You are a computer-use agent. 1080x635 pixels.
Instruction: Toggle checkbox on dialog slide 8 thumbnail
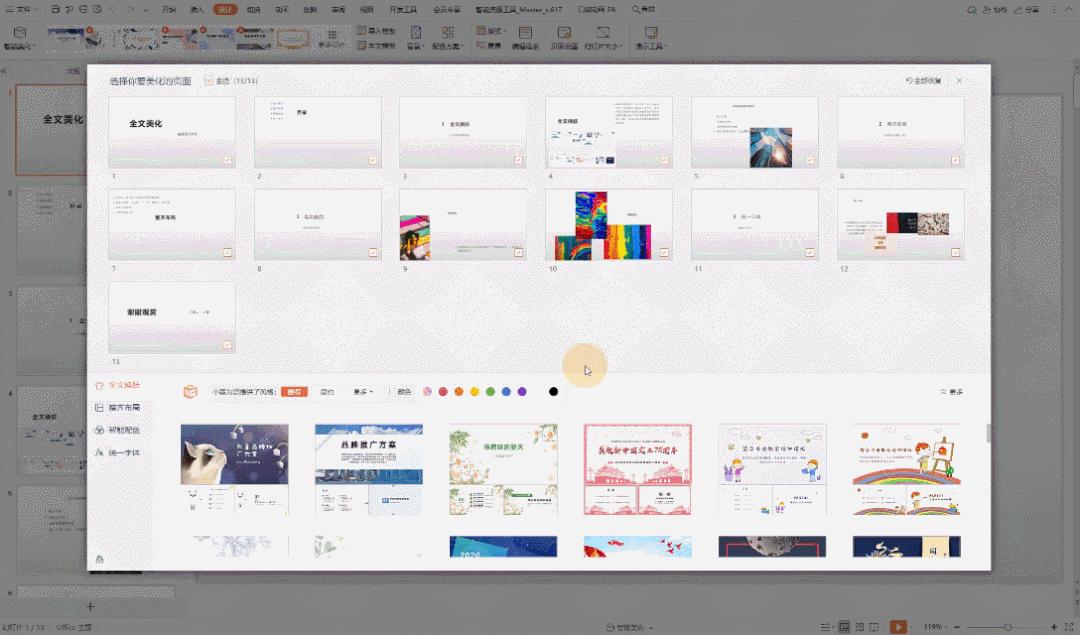tap(373, 253)
